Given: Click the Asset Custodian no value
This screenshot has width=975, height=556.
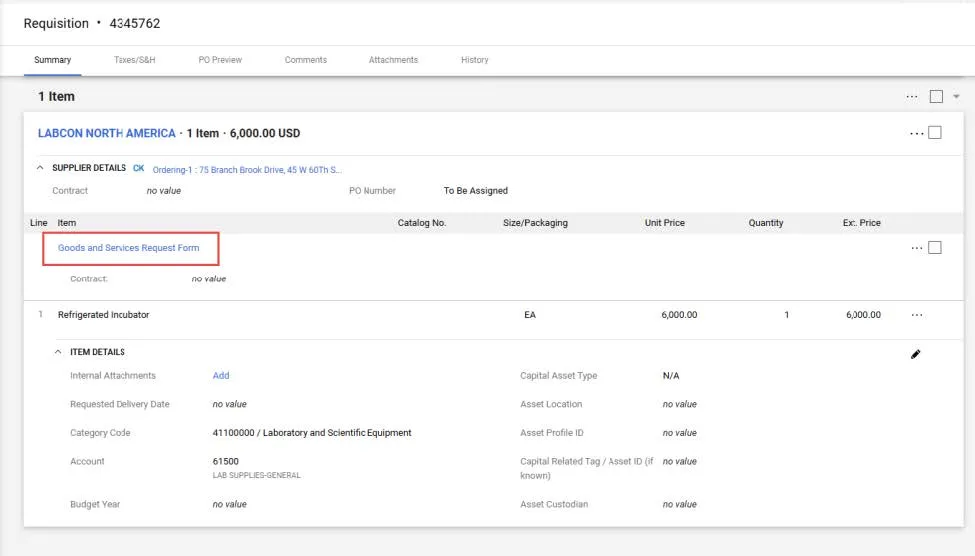Looking at the screenshot, I should click(679, 504).
